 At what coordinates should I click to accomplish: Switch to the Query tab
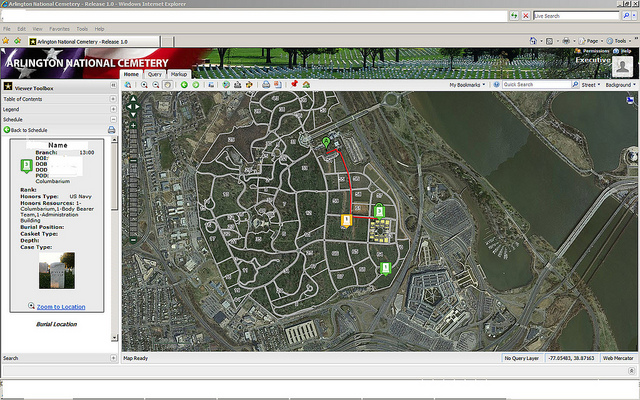155,74
